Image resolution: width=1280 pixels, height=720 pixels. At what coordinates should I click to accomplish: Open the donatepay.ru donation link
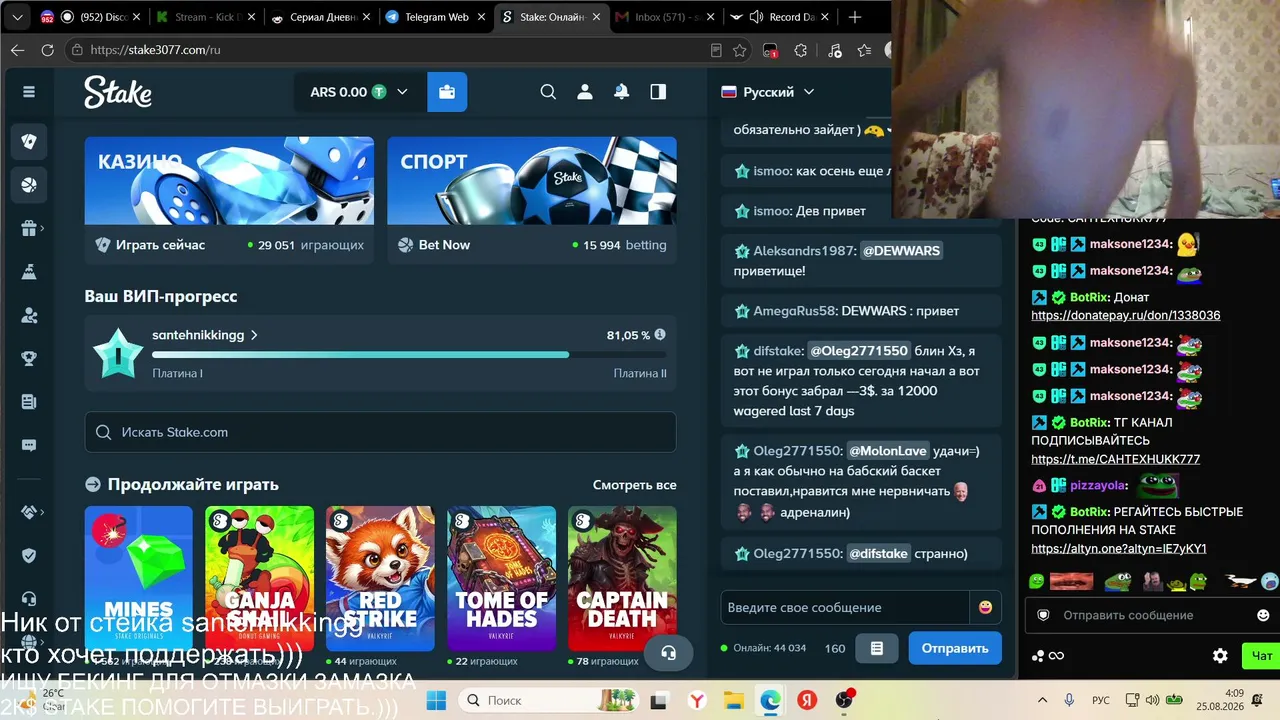coord(1126,315)
